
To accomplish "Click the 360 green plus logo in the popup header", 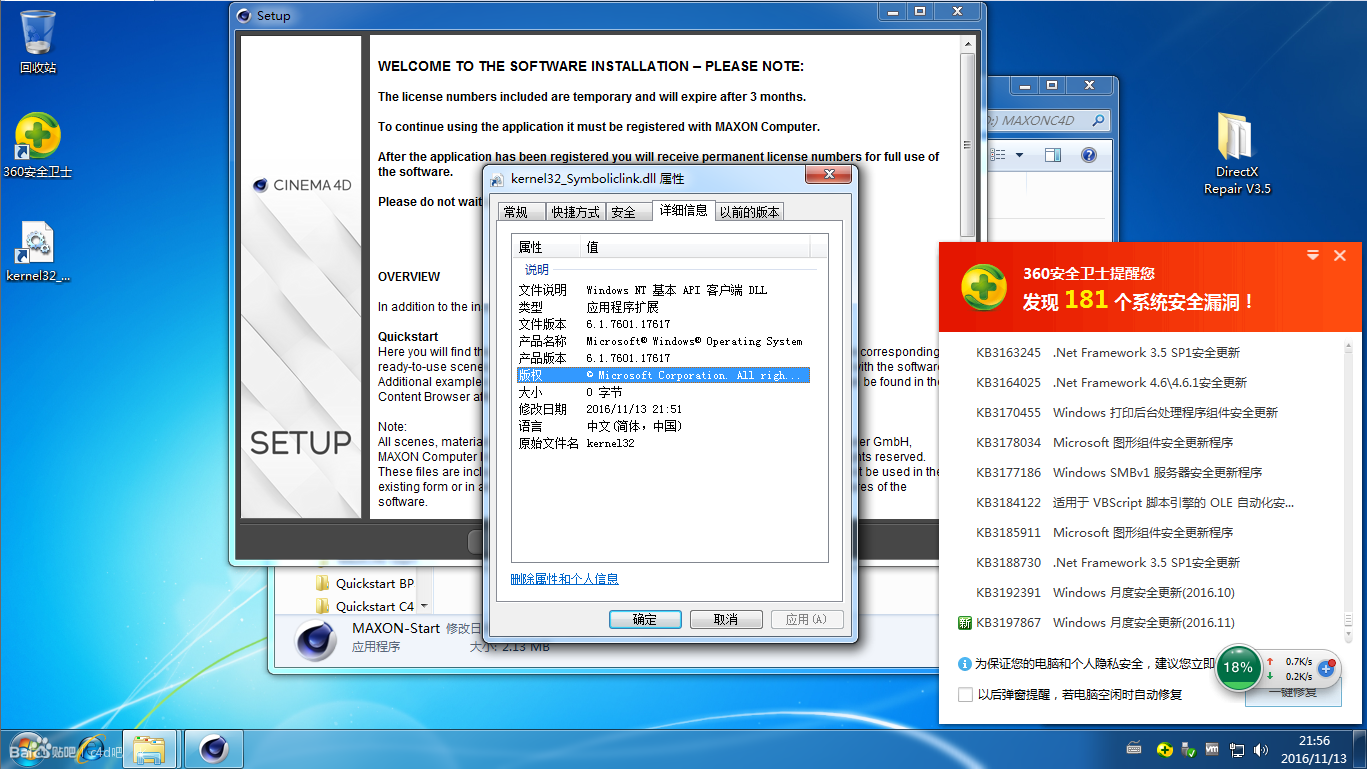I will [984, 287].
